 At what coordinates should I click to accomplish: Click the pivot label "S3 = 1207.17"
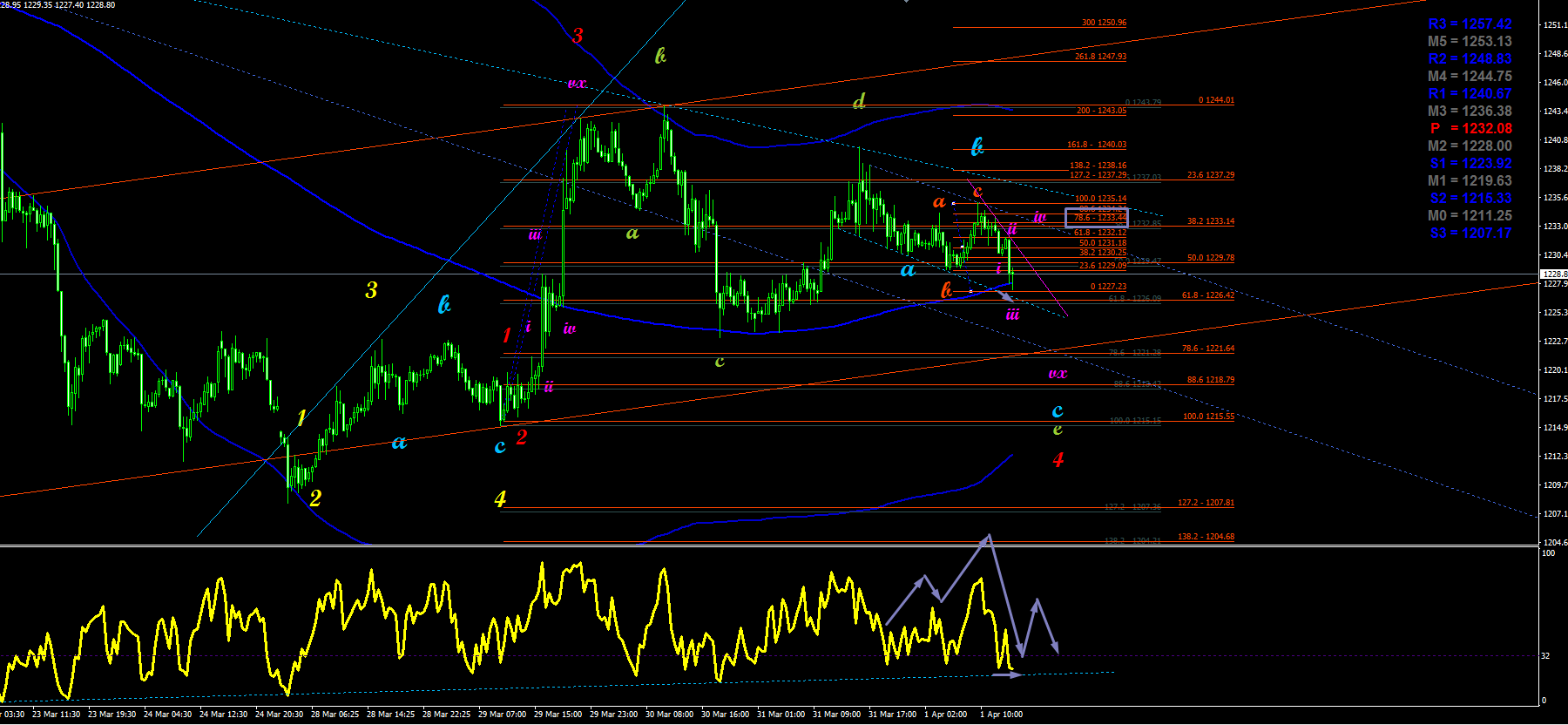(x=1470, y=234)
